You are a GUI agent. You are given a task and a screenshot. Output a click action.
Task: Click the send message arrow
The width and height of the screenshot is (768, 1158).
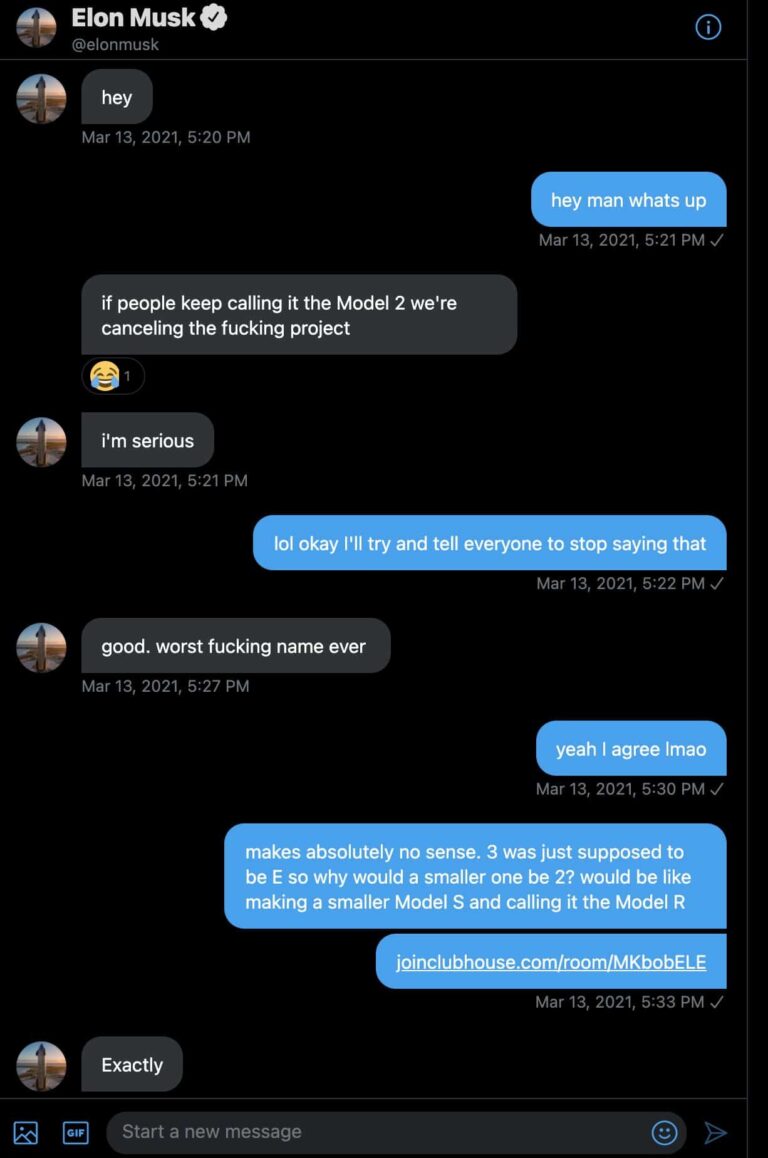tap(714, 1132)
